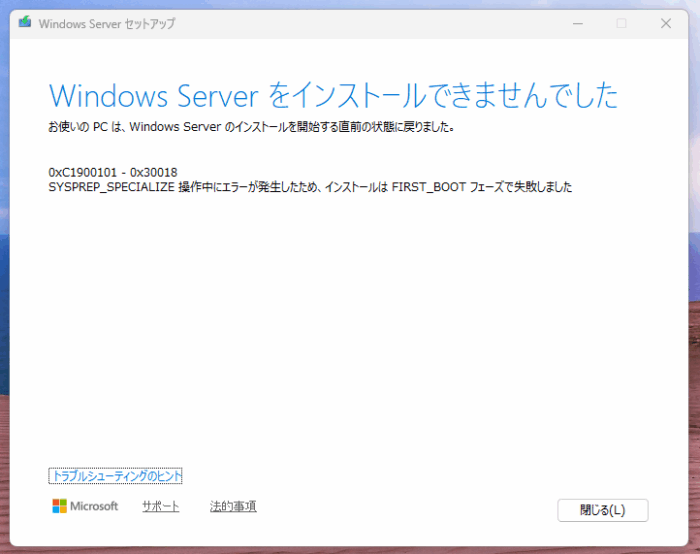Click the desktop wallpaper left of the window

pos(4,300)
